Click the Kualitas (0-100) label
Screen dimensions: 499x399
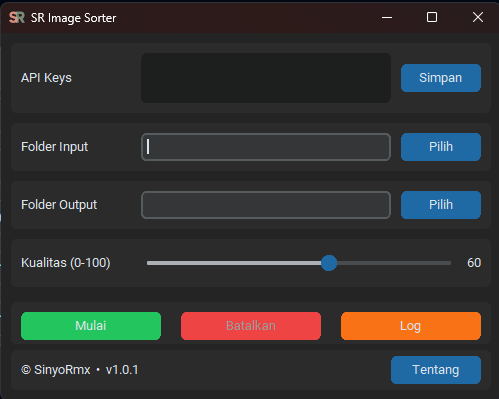(66, 263)
